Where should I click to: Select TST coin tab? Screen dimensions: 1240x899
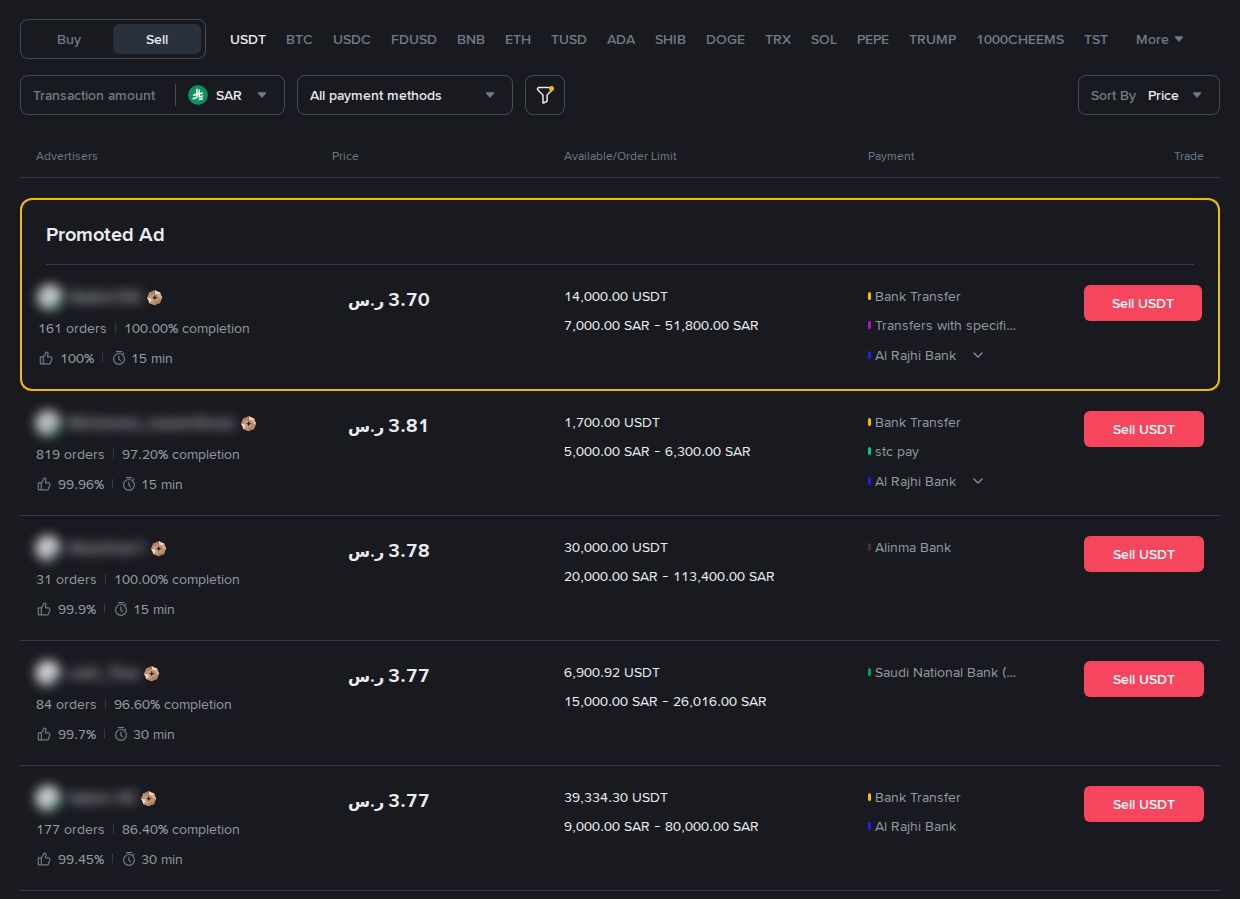click(x=1096, y=39)
